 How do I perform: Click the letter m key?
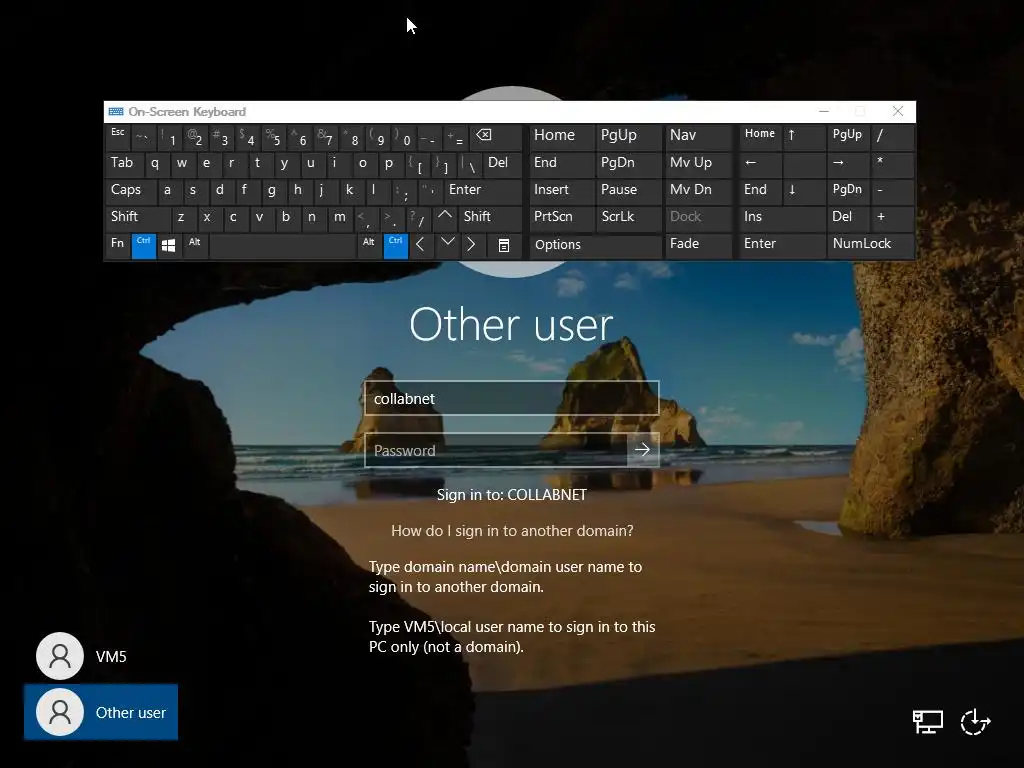tap(340, 218)
